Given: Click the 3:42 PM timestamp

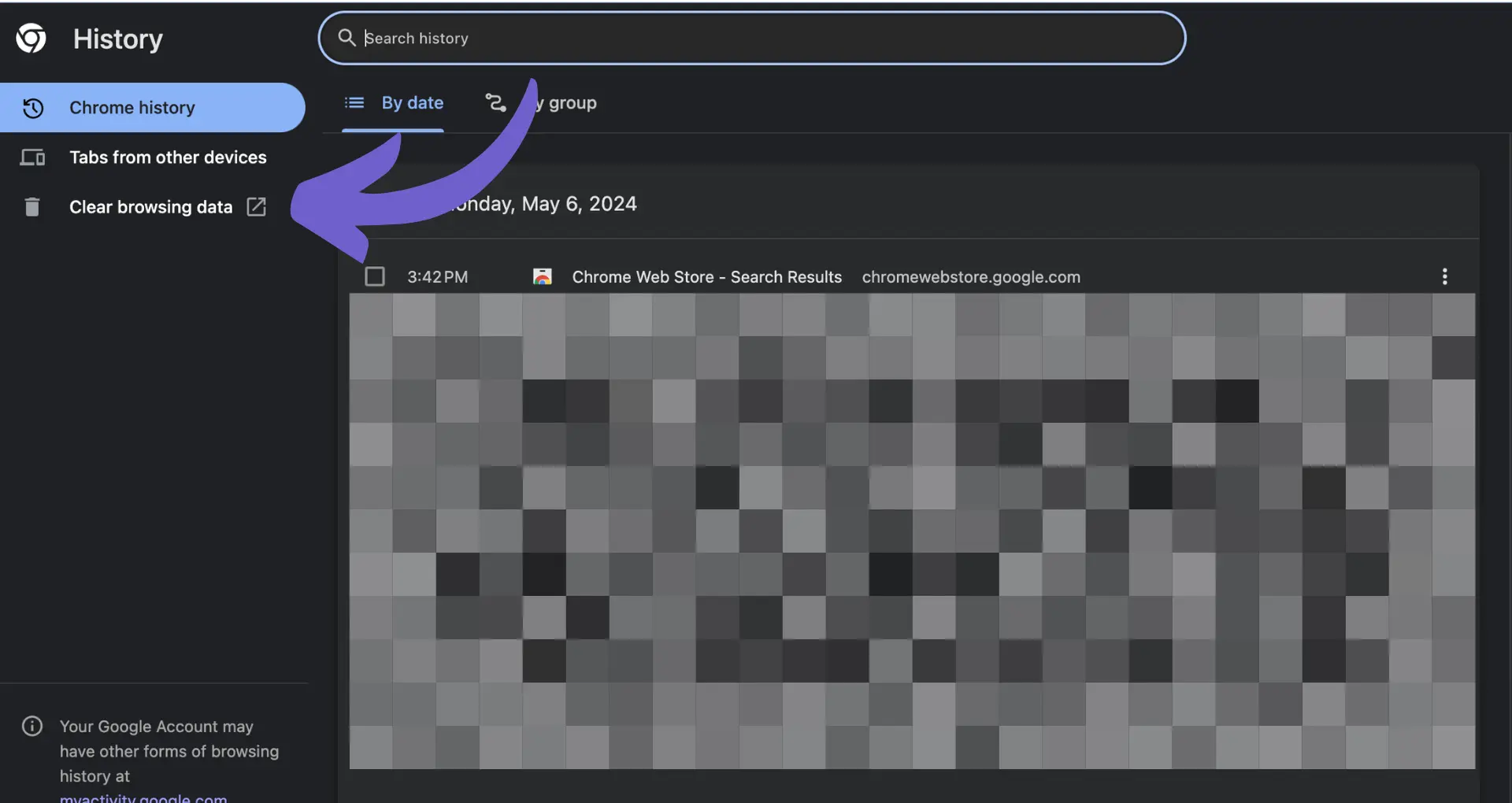Looking at the screenshot, I should pyautogui.click(x=437, y=277).
